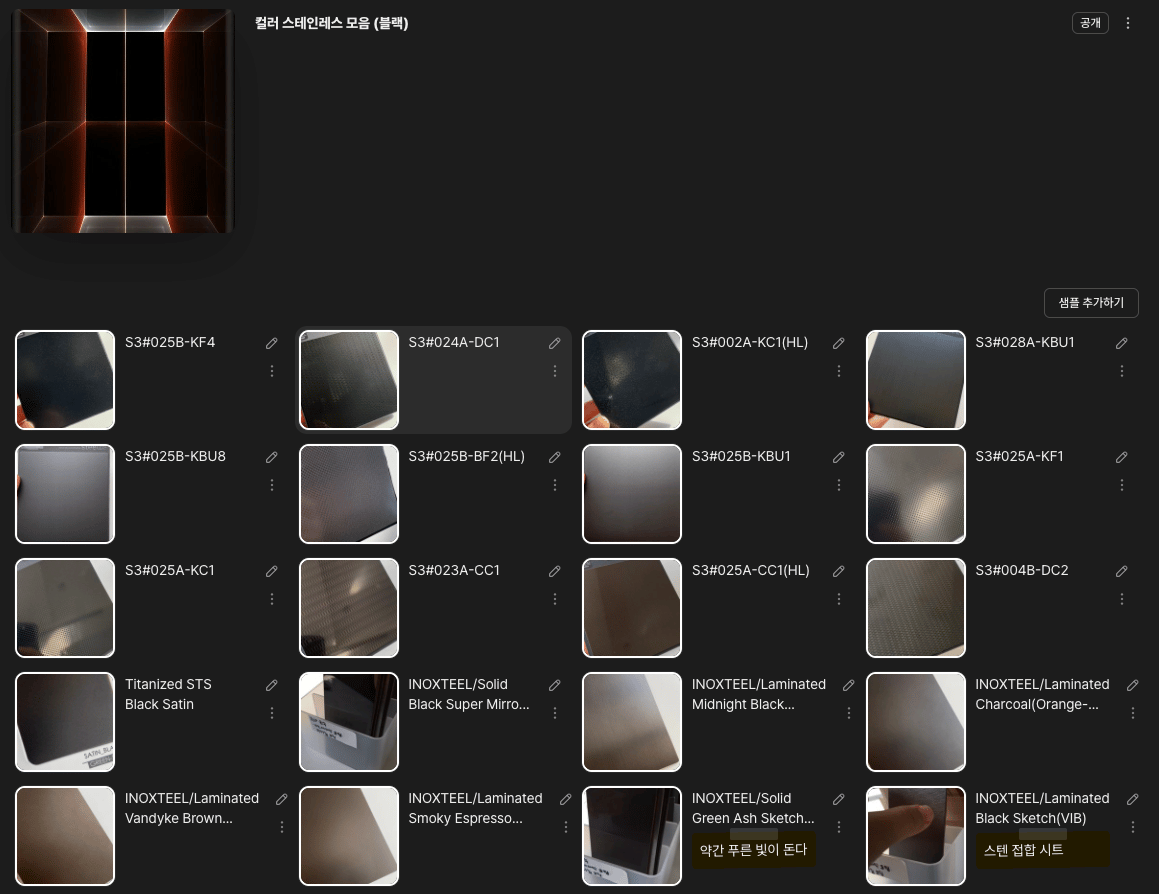This screenshot has height=894, width=1159.
Task: Edit the S3#025A-KF1 sample entry
Action: 1122,457
